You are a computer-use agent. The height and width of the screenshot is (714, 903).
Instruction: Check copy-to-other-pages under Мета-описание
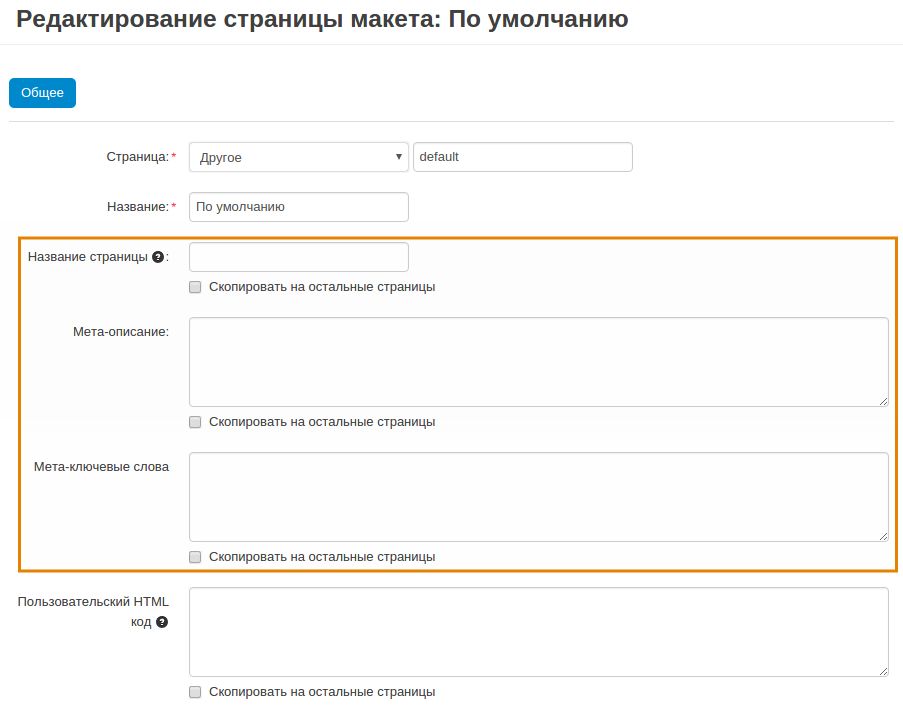coord(195,422)
